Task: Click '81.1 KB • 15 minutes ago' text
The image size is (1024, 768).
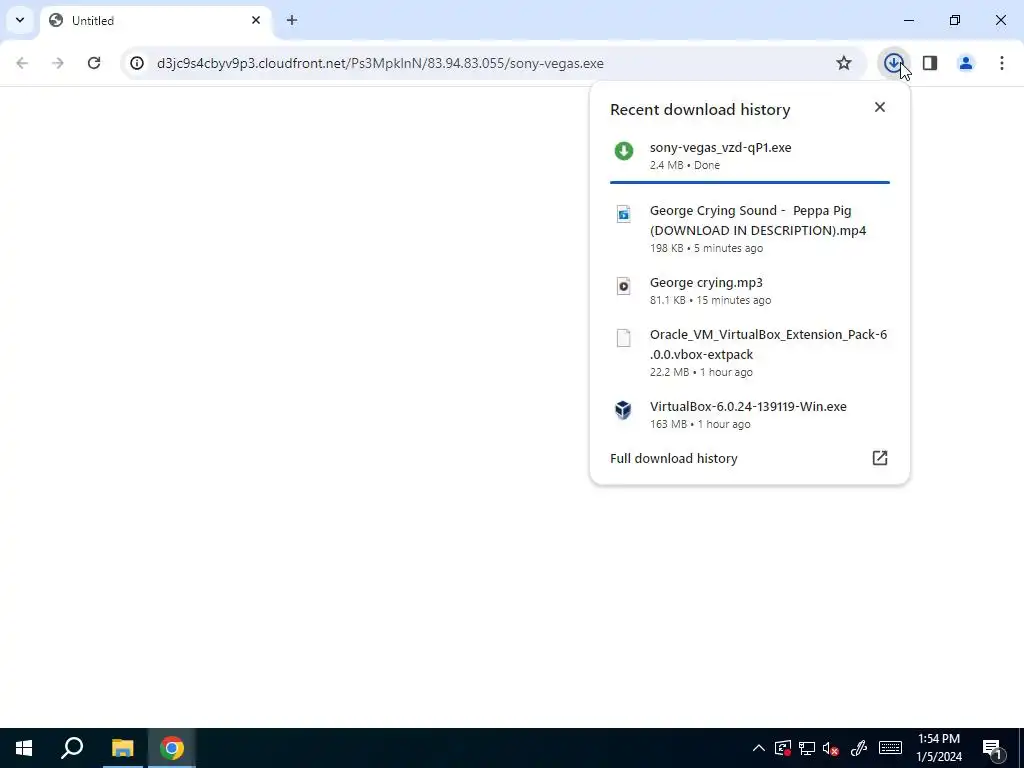Action: 710,300
